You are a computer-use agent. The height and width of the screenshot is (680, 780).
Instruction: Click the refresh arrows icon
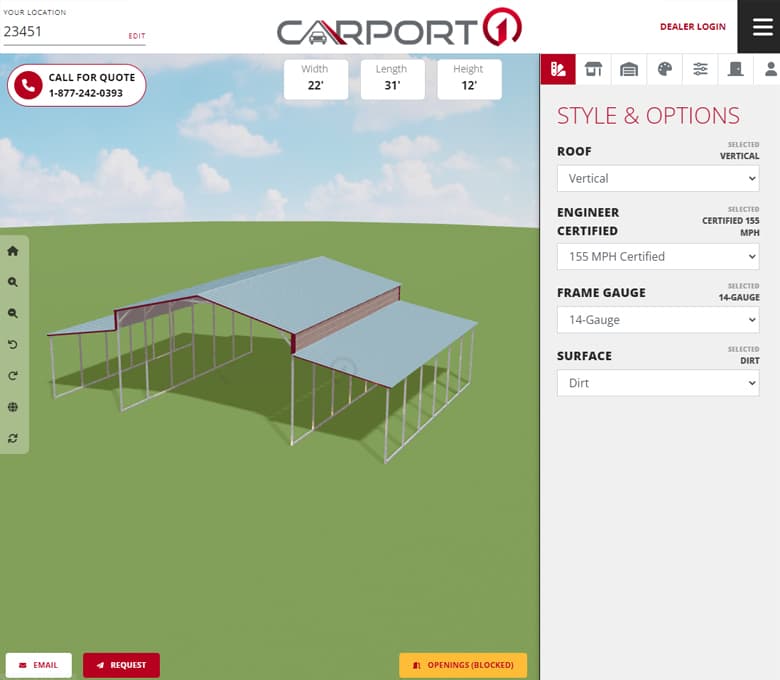[x=13, y=438]
